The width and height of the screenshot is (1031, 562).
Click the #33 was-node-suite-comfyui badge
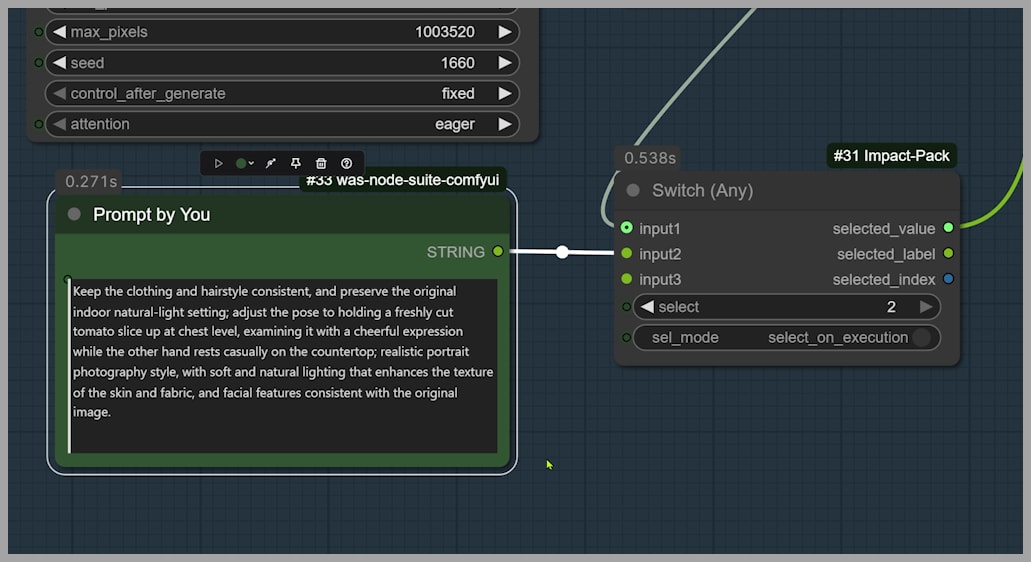pyautogui.click(x=403, y=180)
